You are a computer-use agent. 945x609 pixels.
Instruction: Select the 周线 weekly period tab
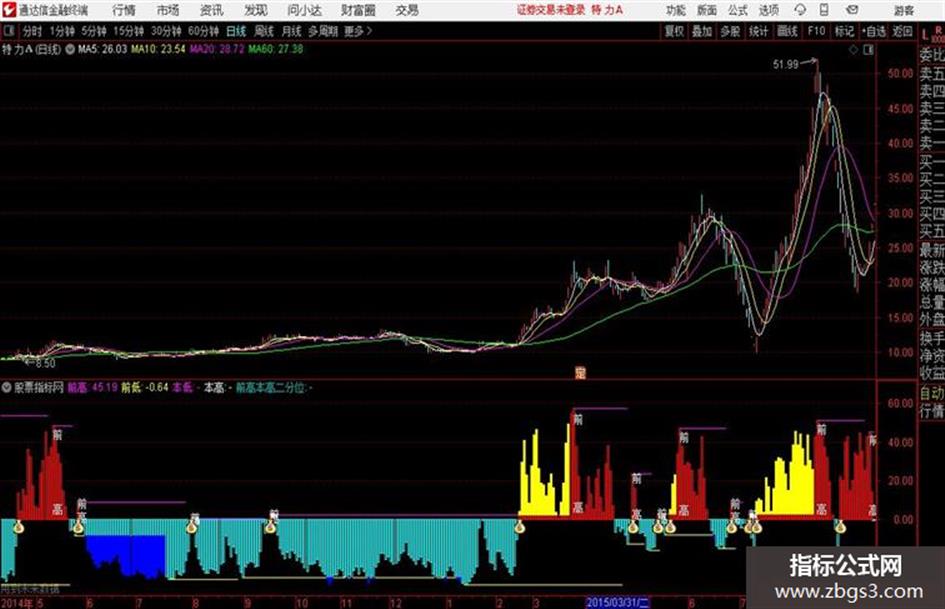click(264, 31)
